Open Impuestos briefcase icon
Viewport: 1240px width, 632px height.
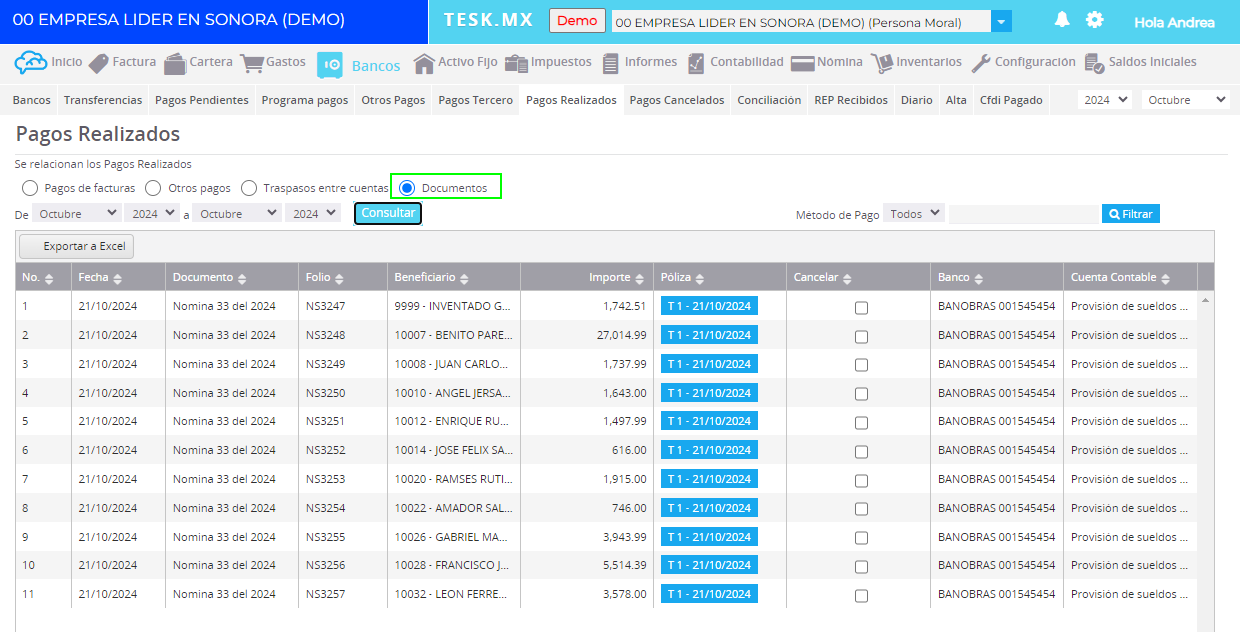[516, 63]
